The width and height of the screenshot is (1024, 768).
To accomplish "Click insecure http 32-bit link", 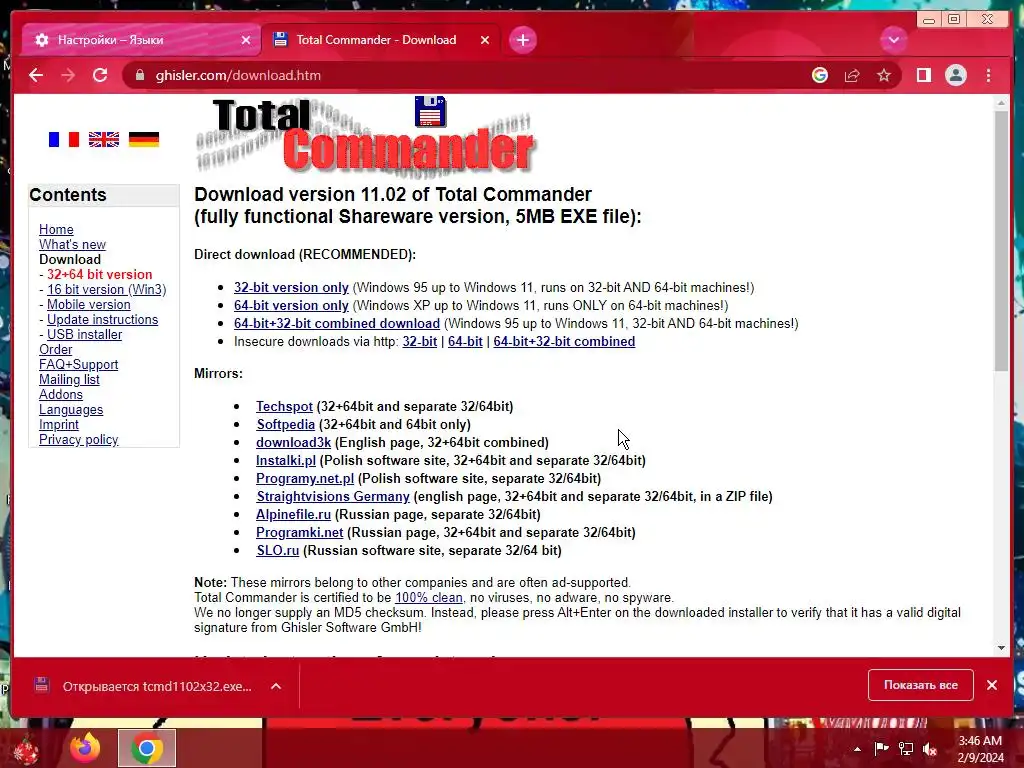I will pyautogui.click(x=420, y=341).
